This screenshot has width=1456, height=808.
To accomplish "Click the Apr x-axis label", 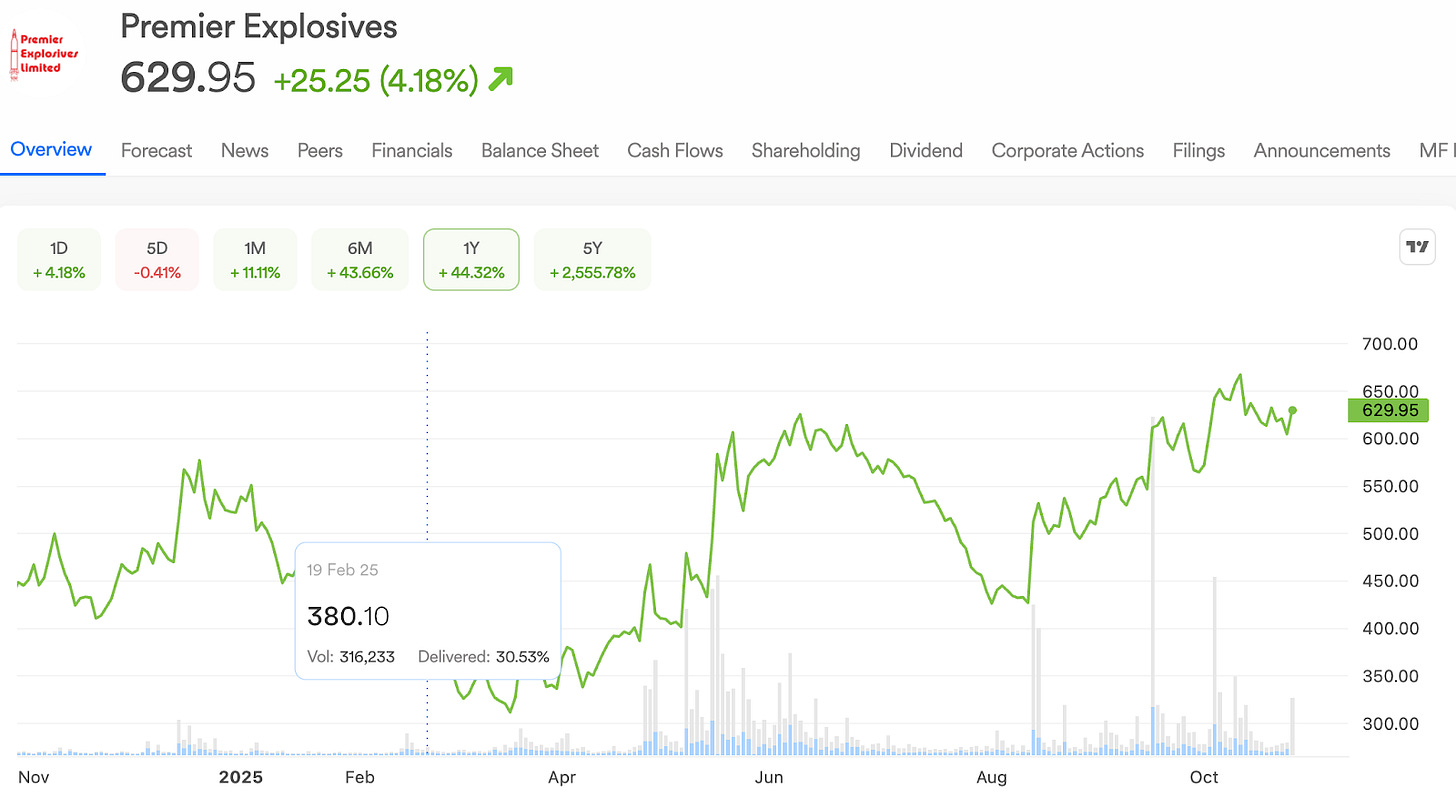I will pos(561,777).
